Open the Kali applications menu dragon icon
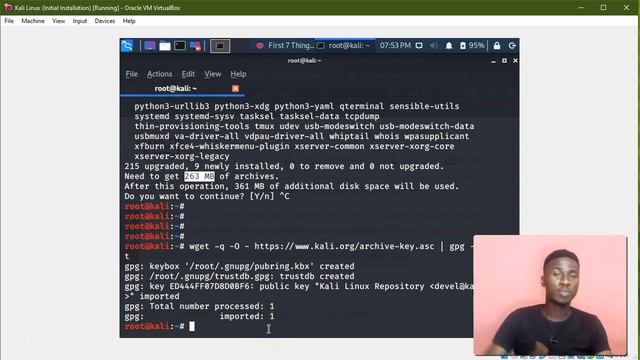Image resolution: width=640 pixels, height=360 pixels. 127,46
